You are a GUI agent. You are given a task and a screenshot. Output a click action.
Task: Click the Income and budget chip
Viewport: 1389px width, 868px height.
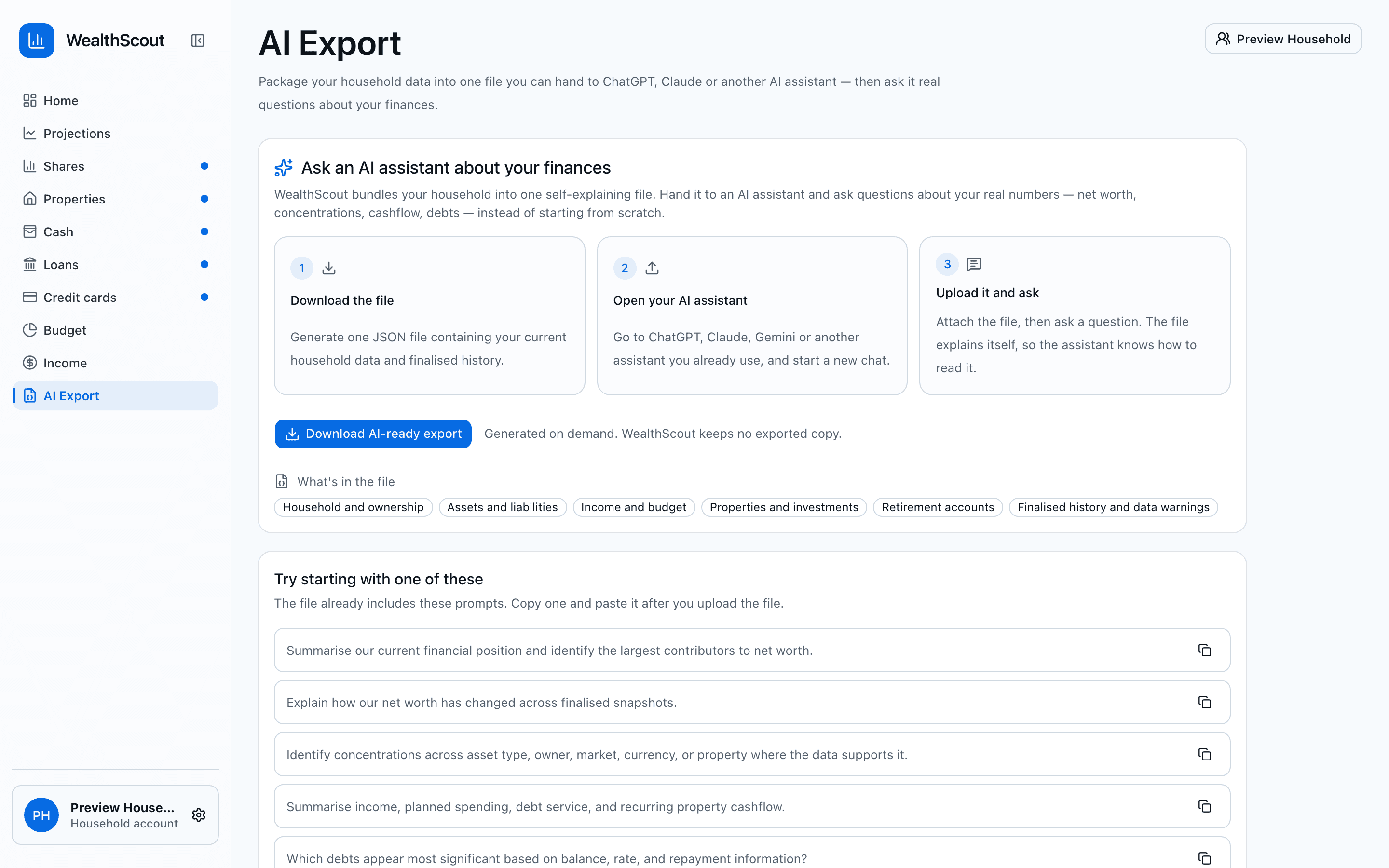634,507
